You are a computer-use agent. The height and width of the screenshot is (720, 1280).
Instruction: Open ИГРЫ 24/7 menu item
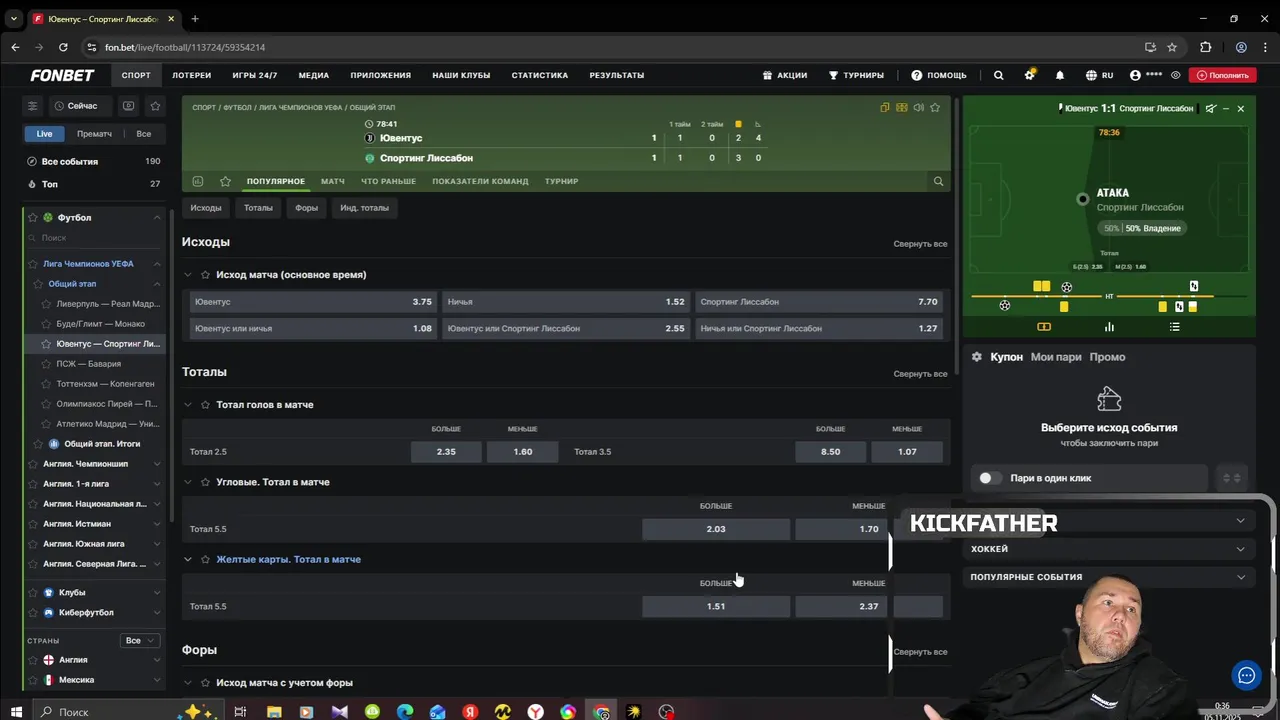255,75
